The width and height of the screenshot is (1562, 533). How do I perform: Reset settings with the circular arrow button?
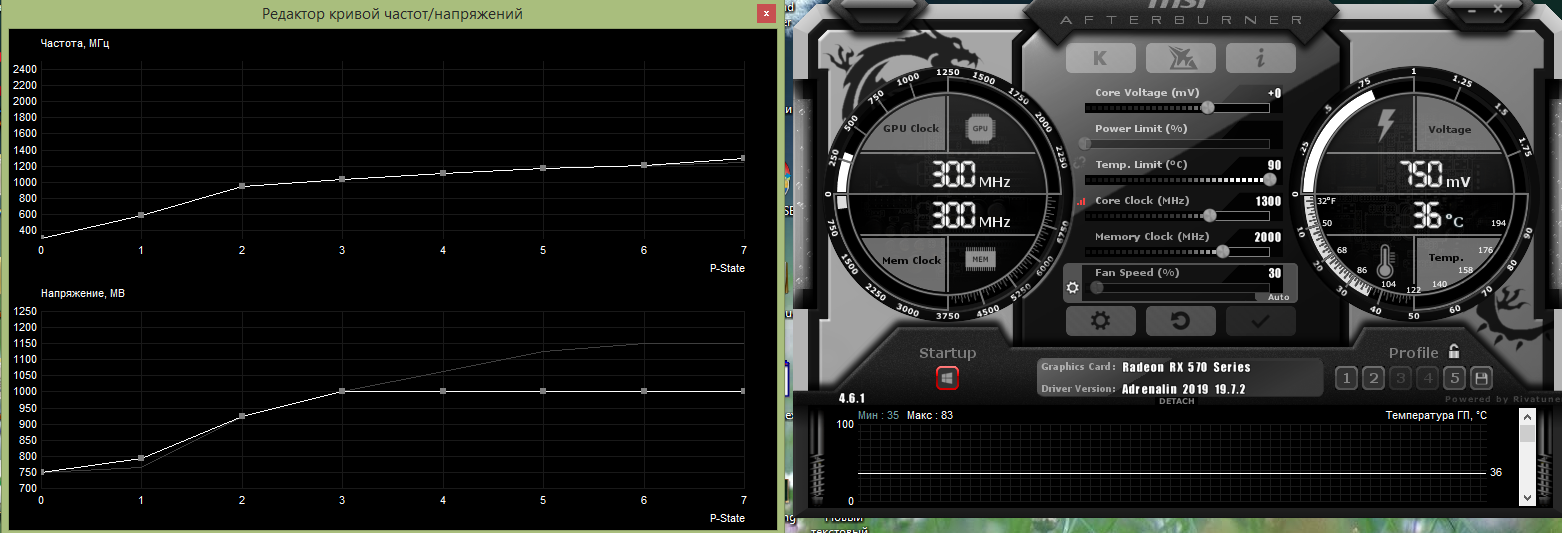point(1180,321)
